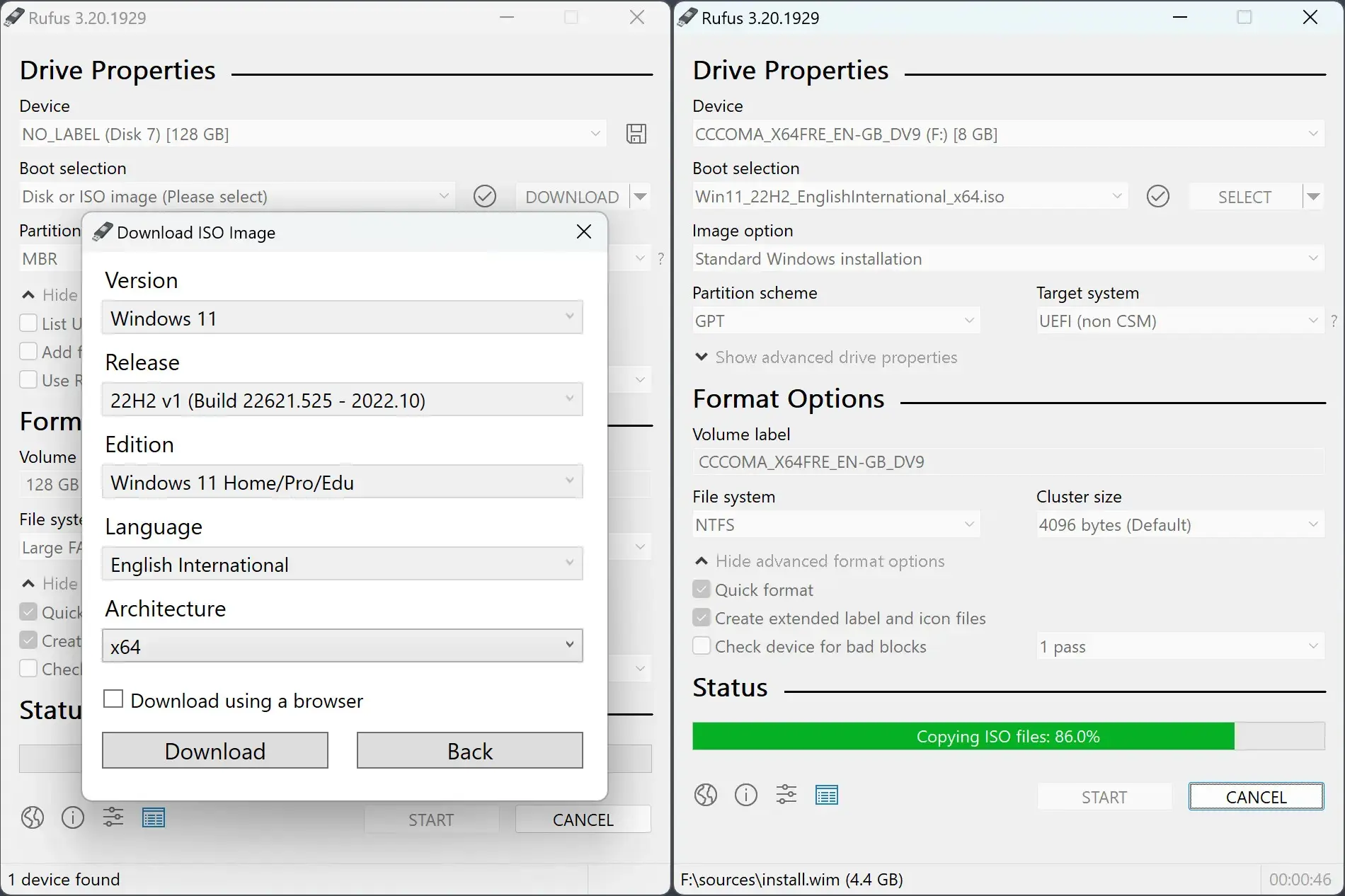
Task: Toggle Create extended label and icon files checkbox
Action: pyautogui.click(x=702, y=617)
